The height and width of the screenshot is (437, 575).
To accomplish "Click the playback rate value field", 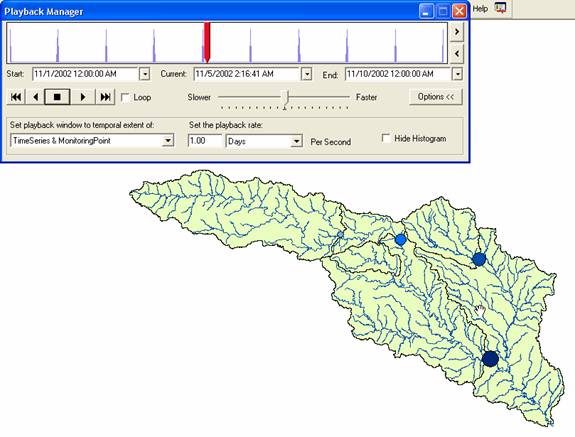I will [205, 141].
